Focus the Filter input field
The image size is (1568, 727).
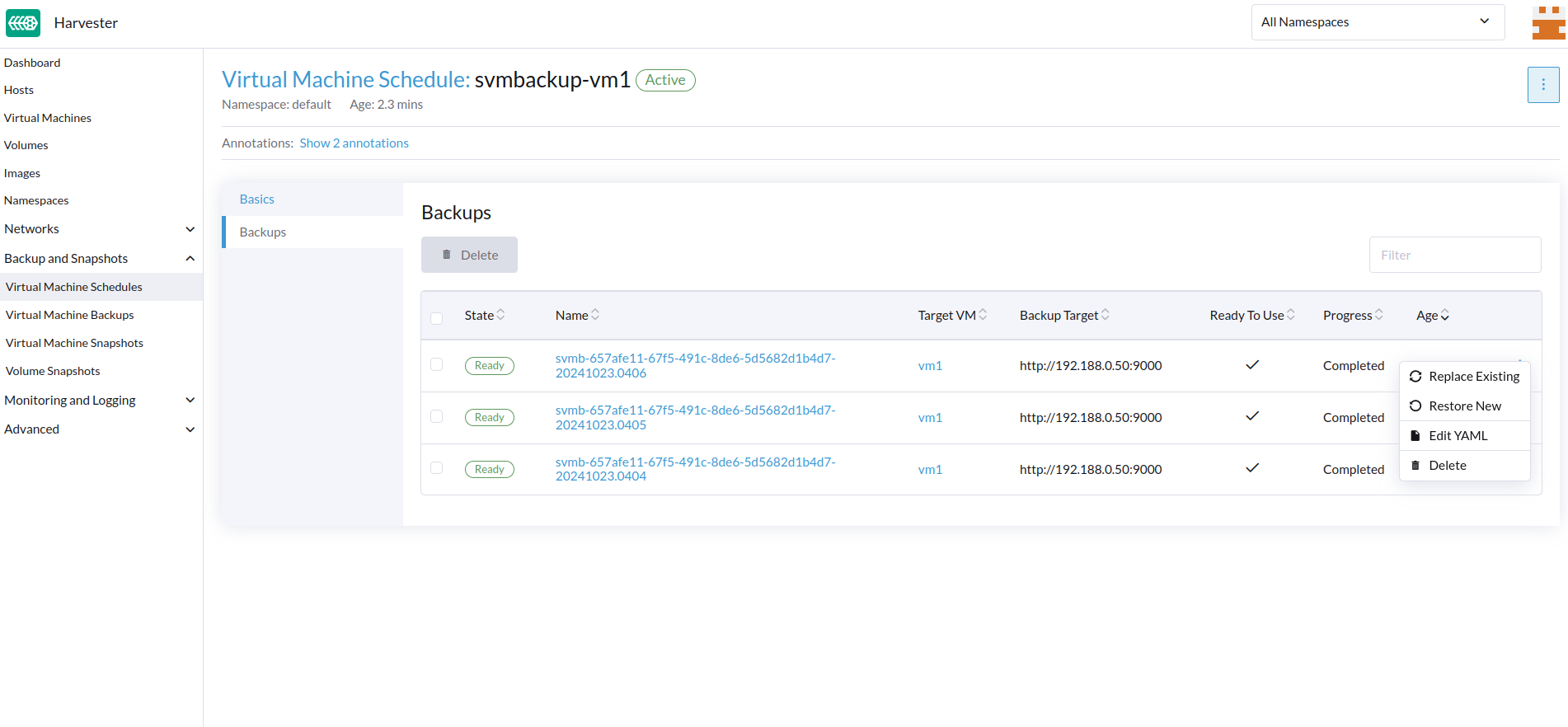[1454, 256]
